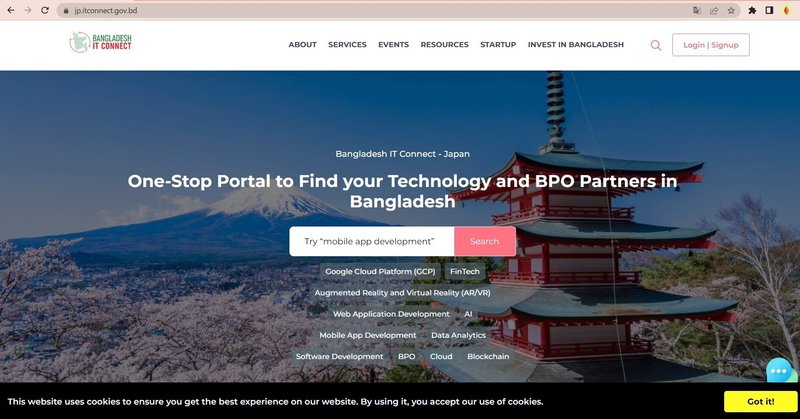
Task: Click the Login | Signup button
Action: 711,45
